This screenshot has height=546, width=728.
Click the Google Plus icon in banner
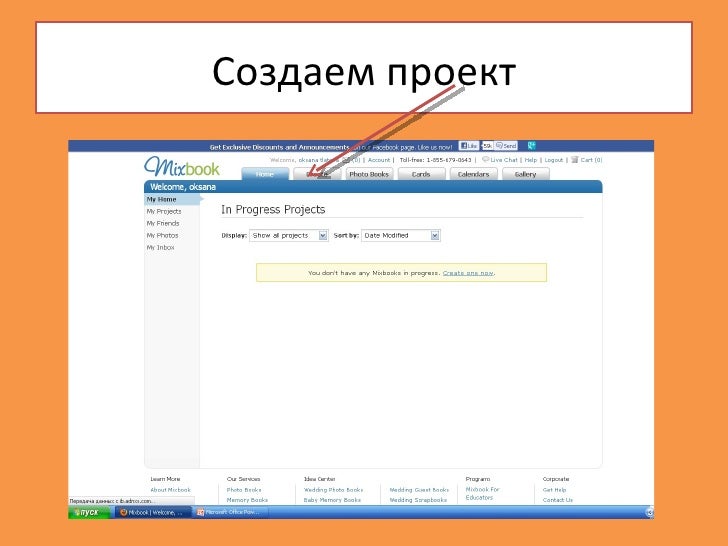532,146
